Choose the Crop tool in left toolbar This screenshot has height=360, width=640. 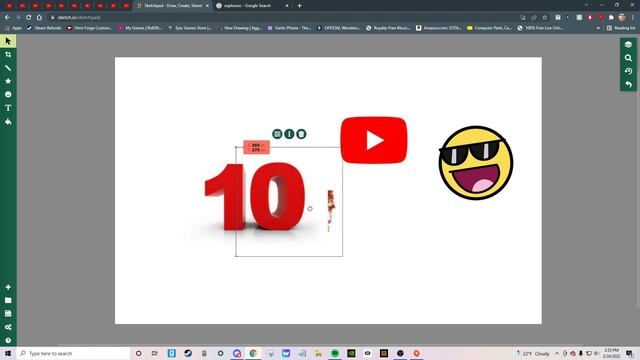point(8,55)
